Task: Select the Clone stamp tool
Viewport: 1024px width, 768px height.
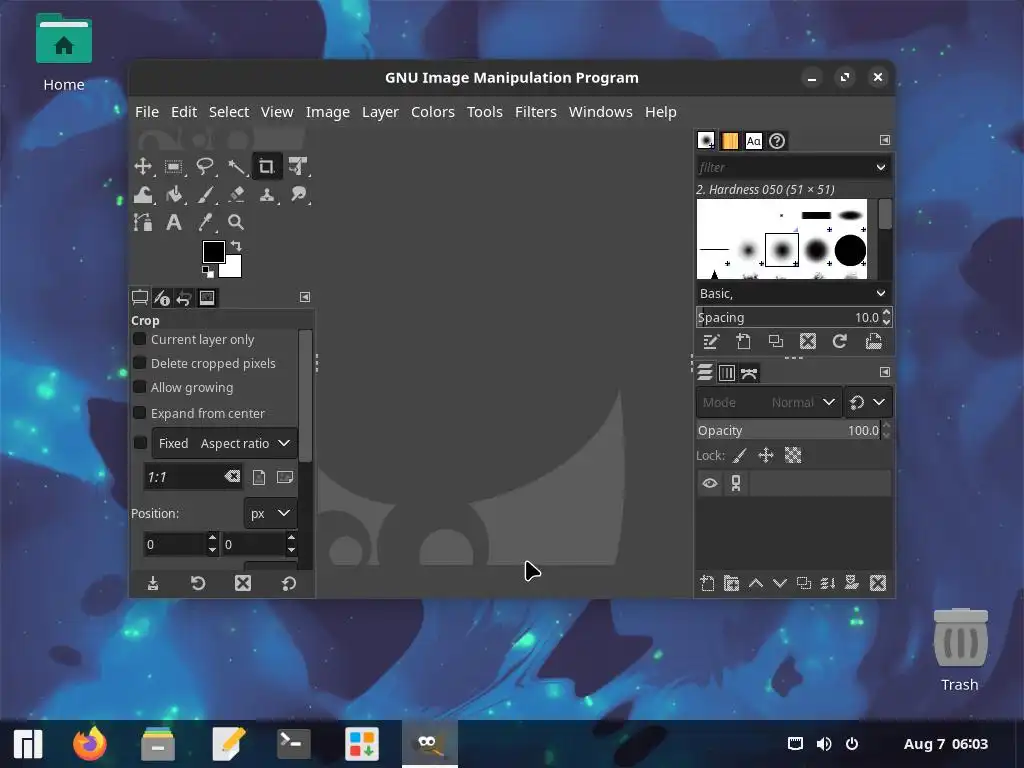Action: (x=266, y=195)
